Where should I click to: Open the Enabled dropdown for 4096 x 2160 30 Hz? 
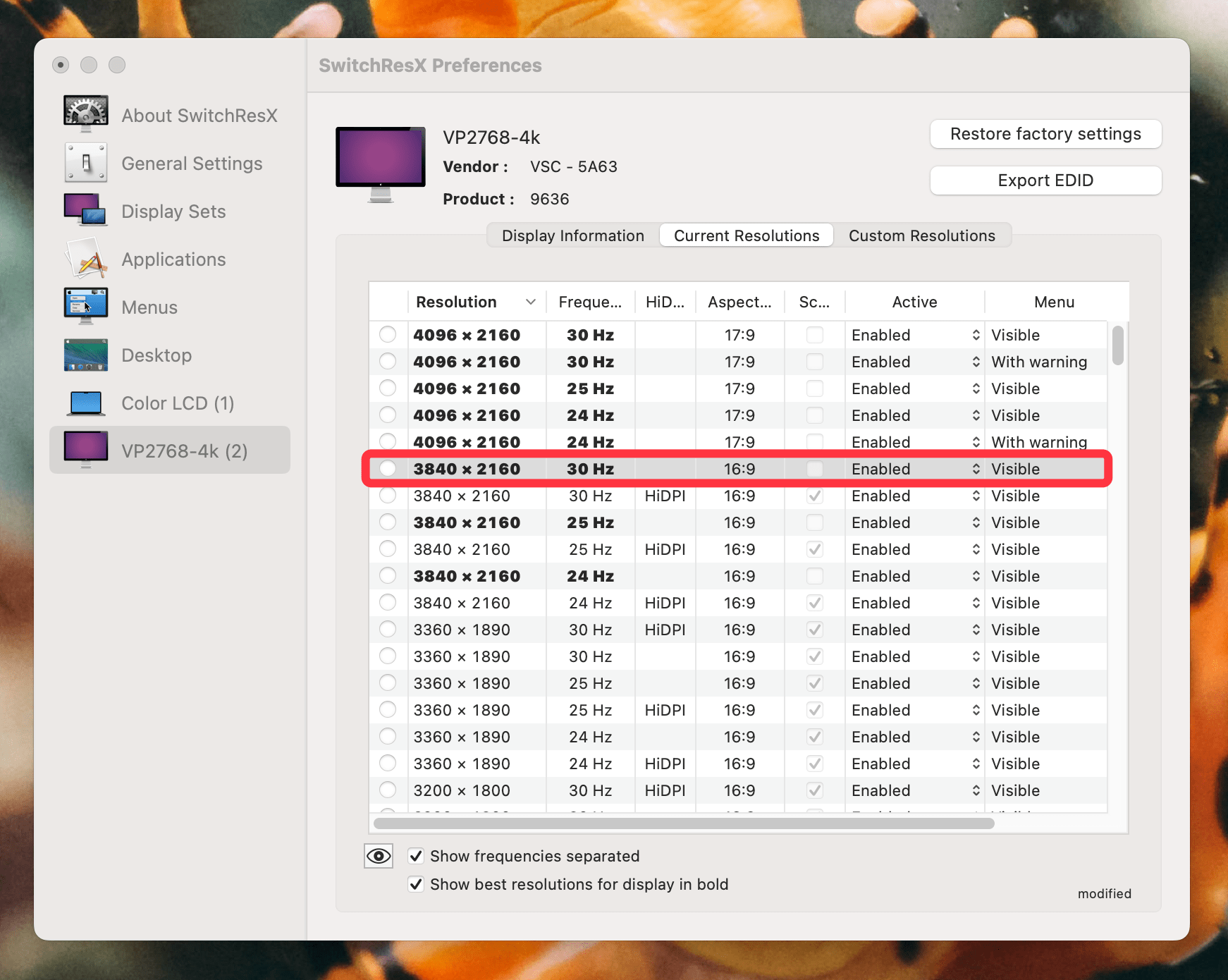(976, 335)
